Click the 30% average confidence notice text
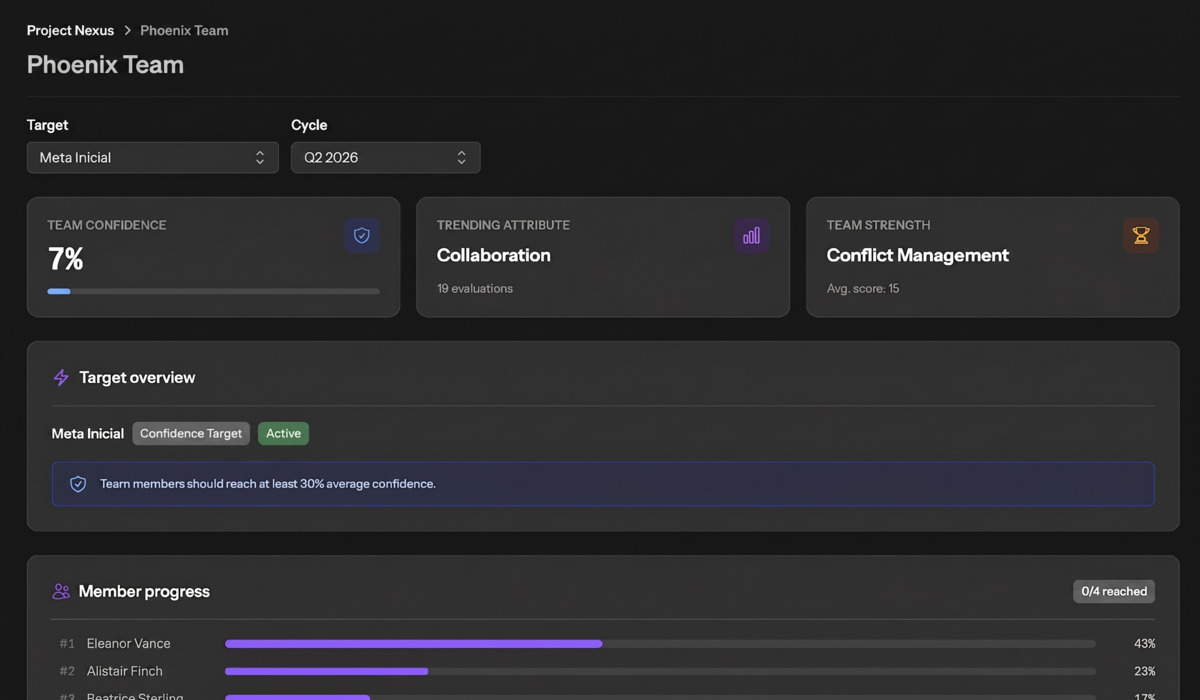The width and height of the screenshot is (1200, 700). click(268, 484)
